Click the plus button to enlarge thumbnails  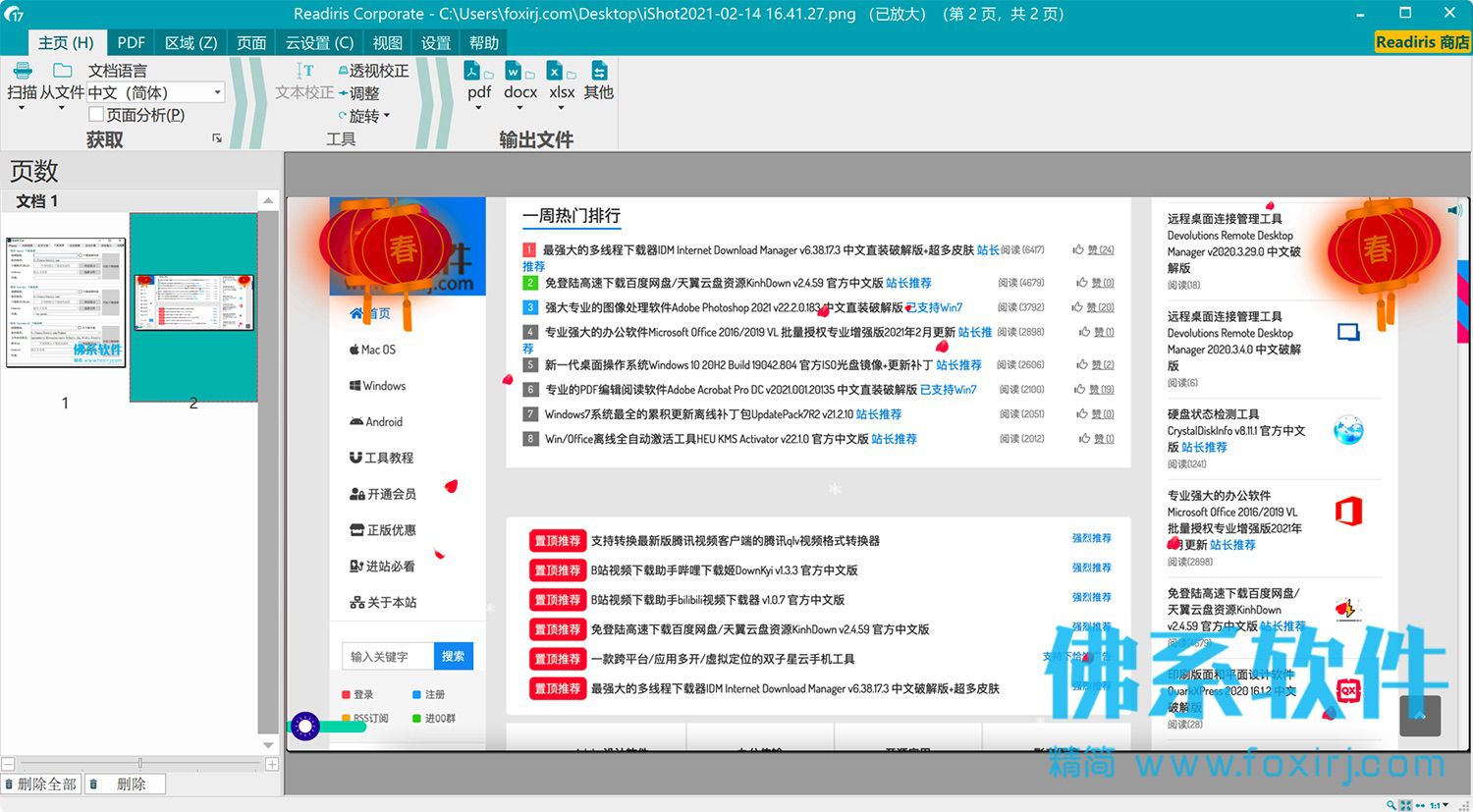coord(272,764)
